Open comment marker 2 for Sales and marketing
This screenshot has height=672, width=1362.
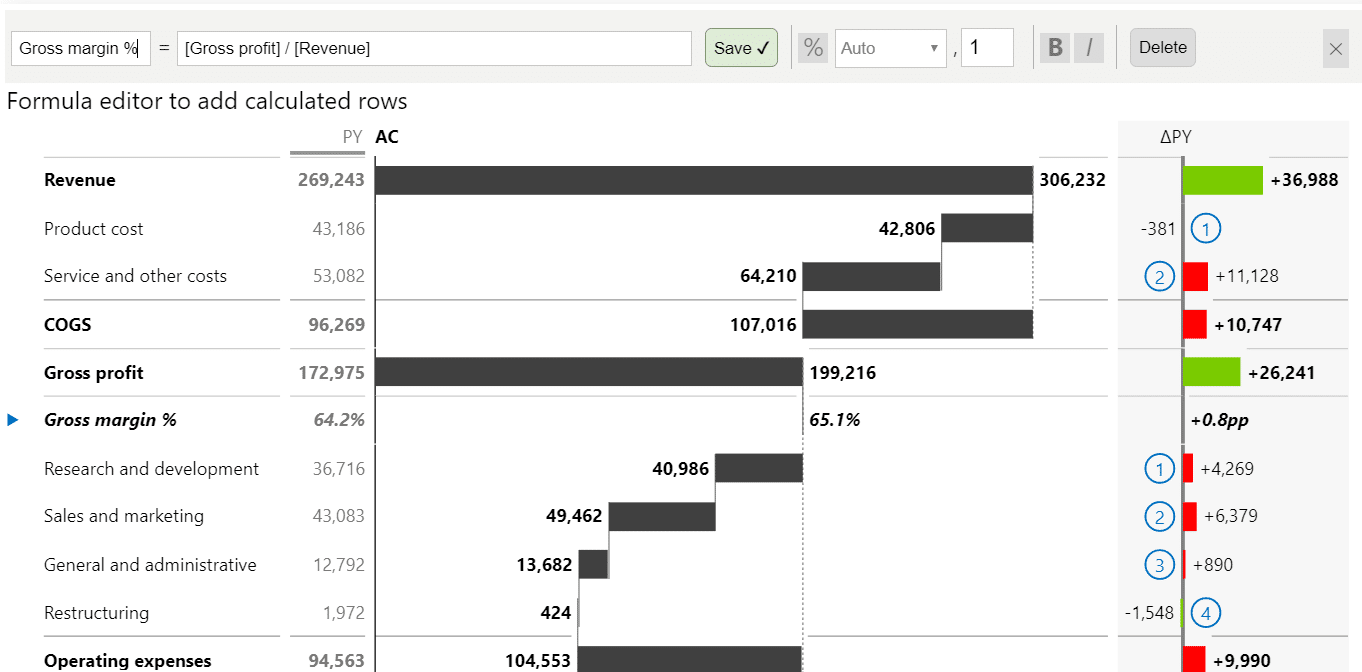[x=1159, y=516]
